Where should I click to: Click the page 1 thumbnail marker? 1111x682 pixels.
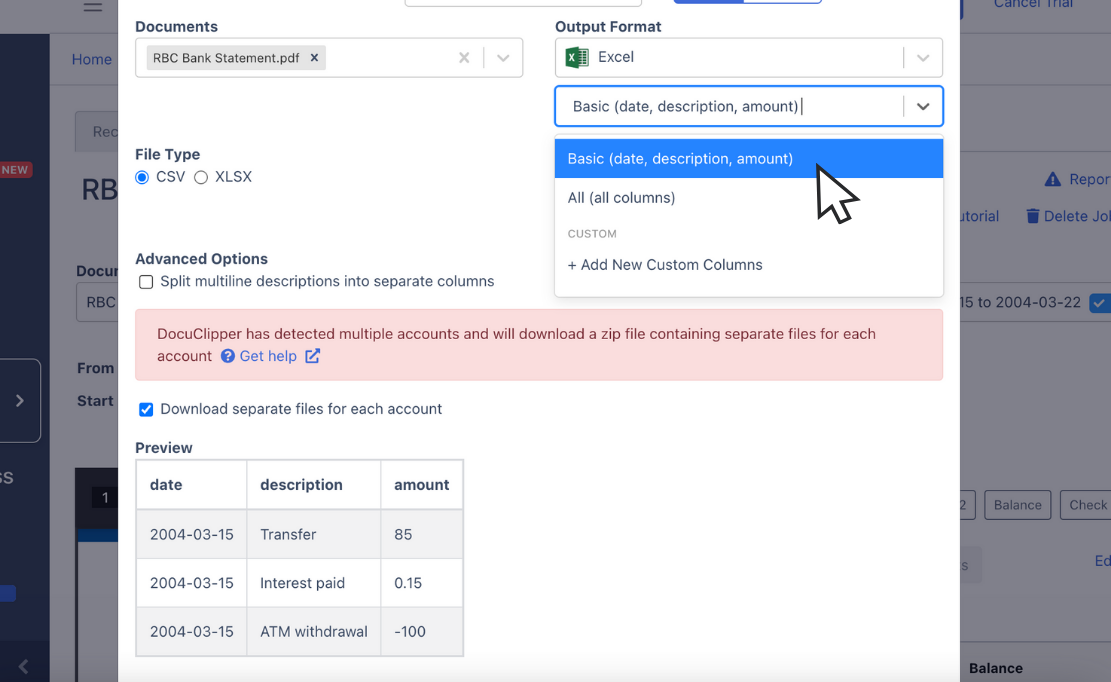pos(105,497)
